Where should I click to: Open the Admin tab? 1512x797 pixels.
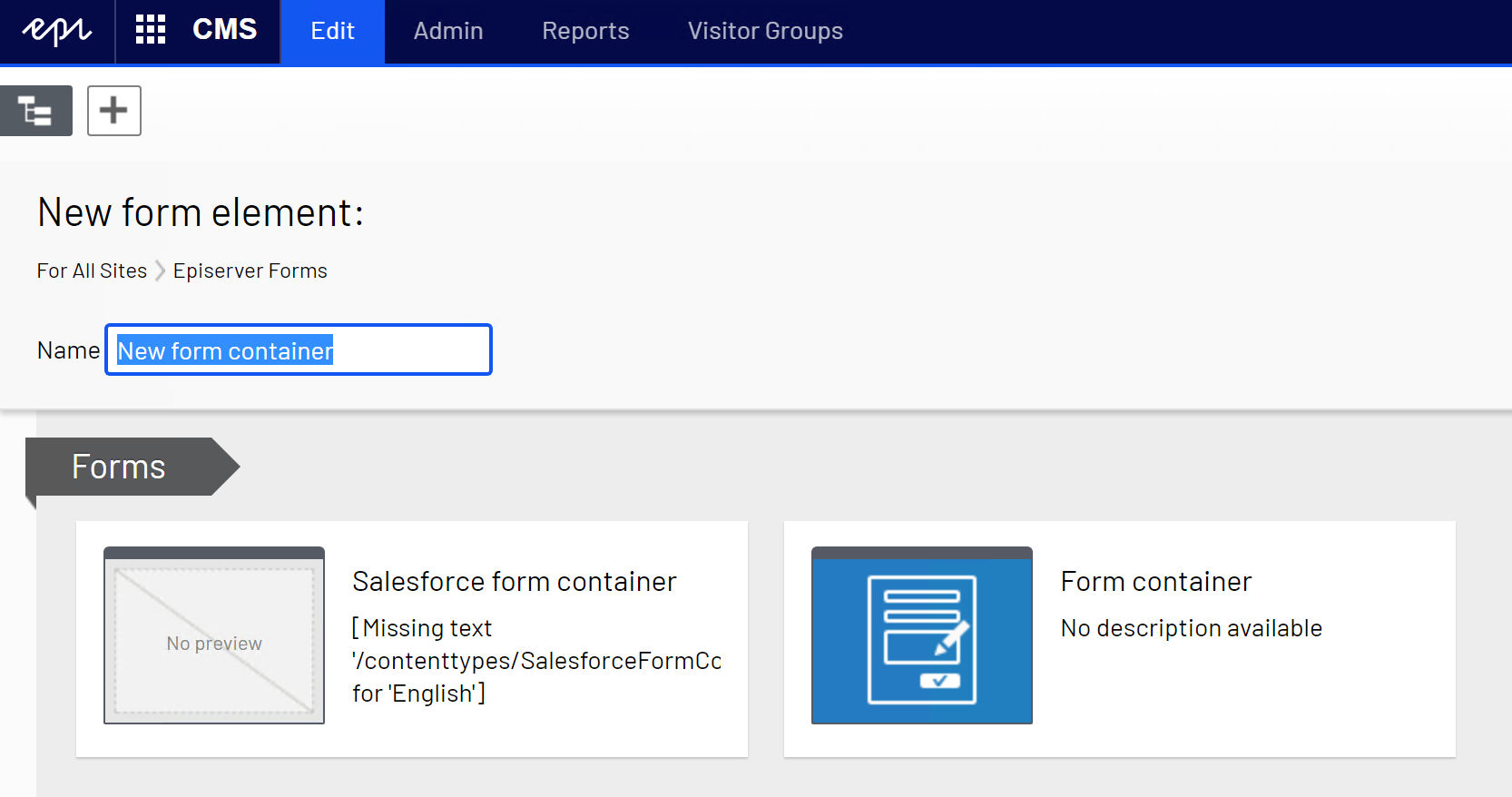coord(448,31)
